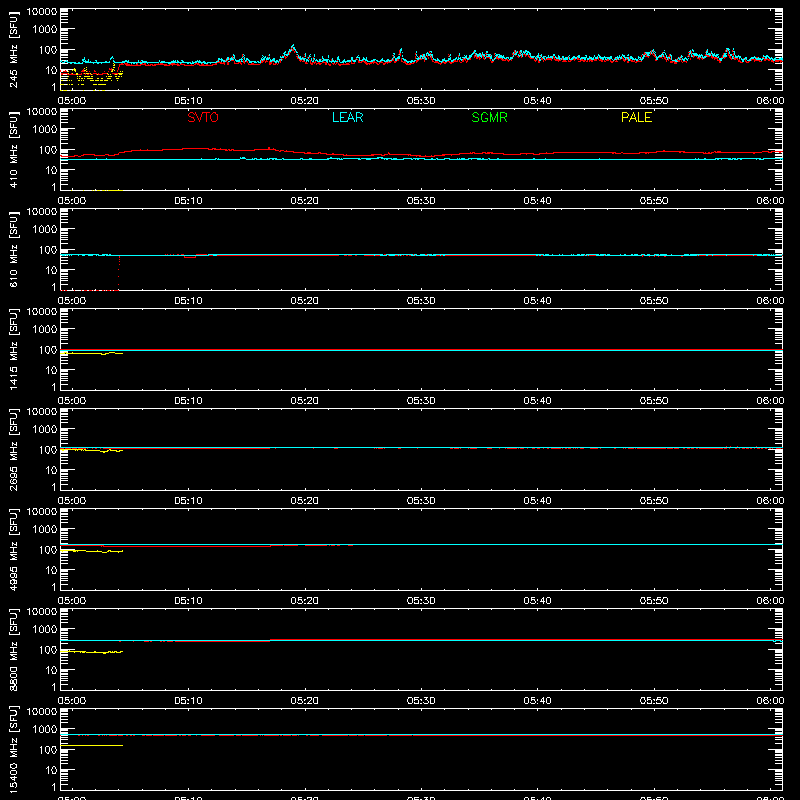The height and width of the screenshot is (800, 800).
Task: Click the 100 tick label on the 410 MHz axis
Action: [x=48, y=150]
